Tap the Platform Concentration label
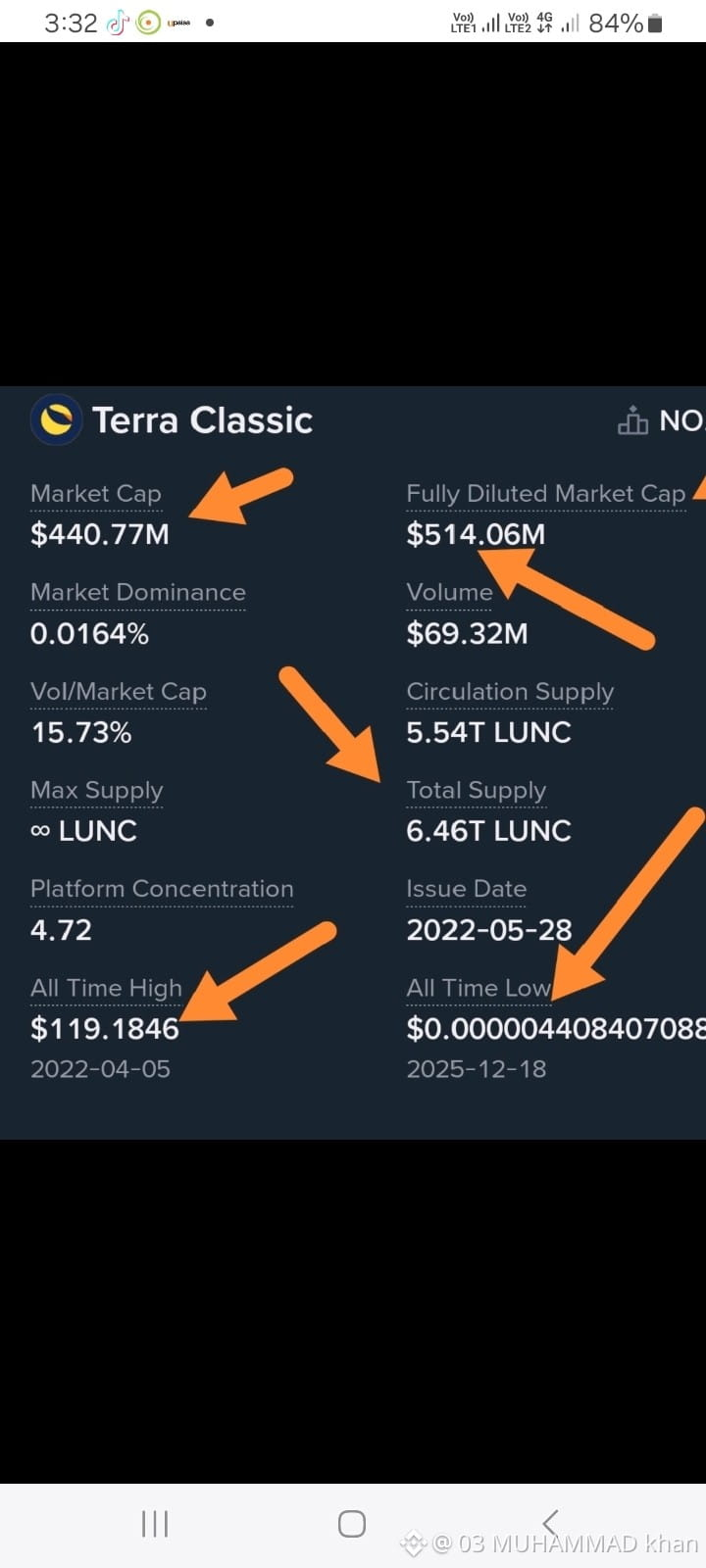 click(x=162, y=889)
